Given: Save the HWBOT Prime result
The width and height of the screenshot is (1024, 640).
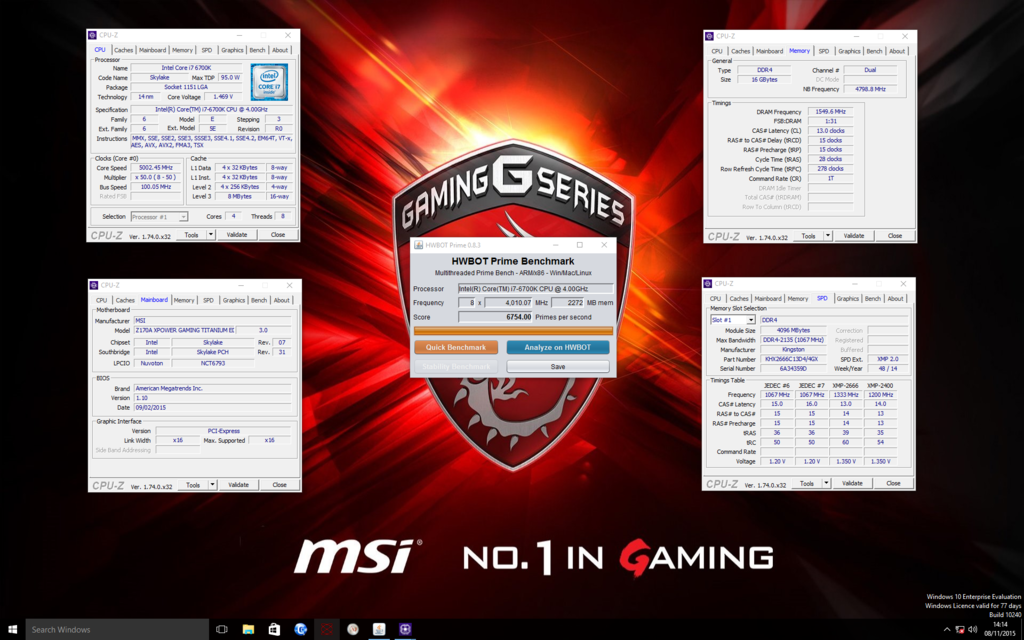Looking at the screenshot, I should pyautogui.click(x=558, y=367).
